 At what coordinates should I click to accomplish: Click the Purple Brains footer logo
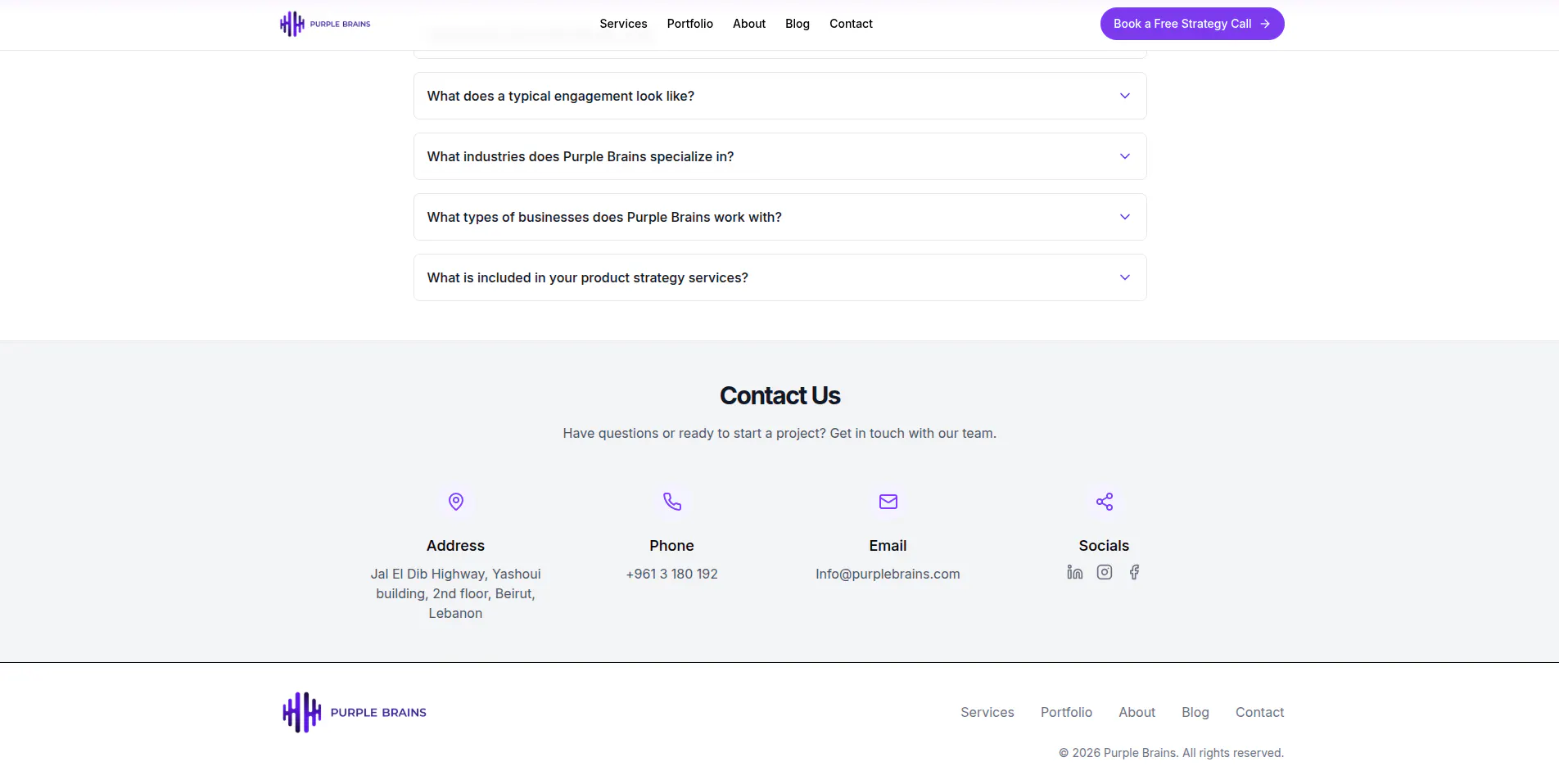tap(355, 712)
